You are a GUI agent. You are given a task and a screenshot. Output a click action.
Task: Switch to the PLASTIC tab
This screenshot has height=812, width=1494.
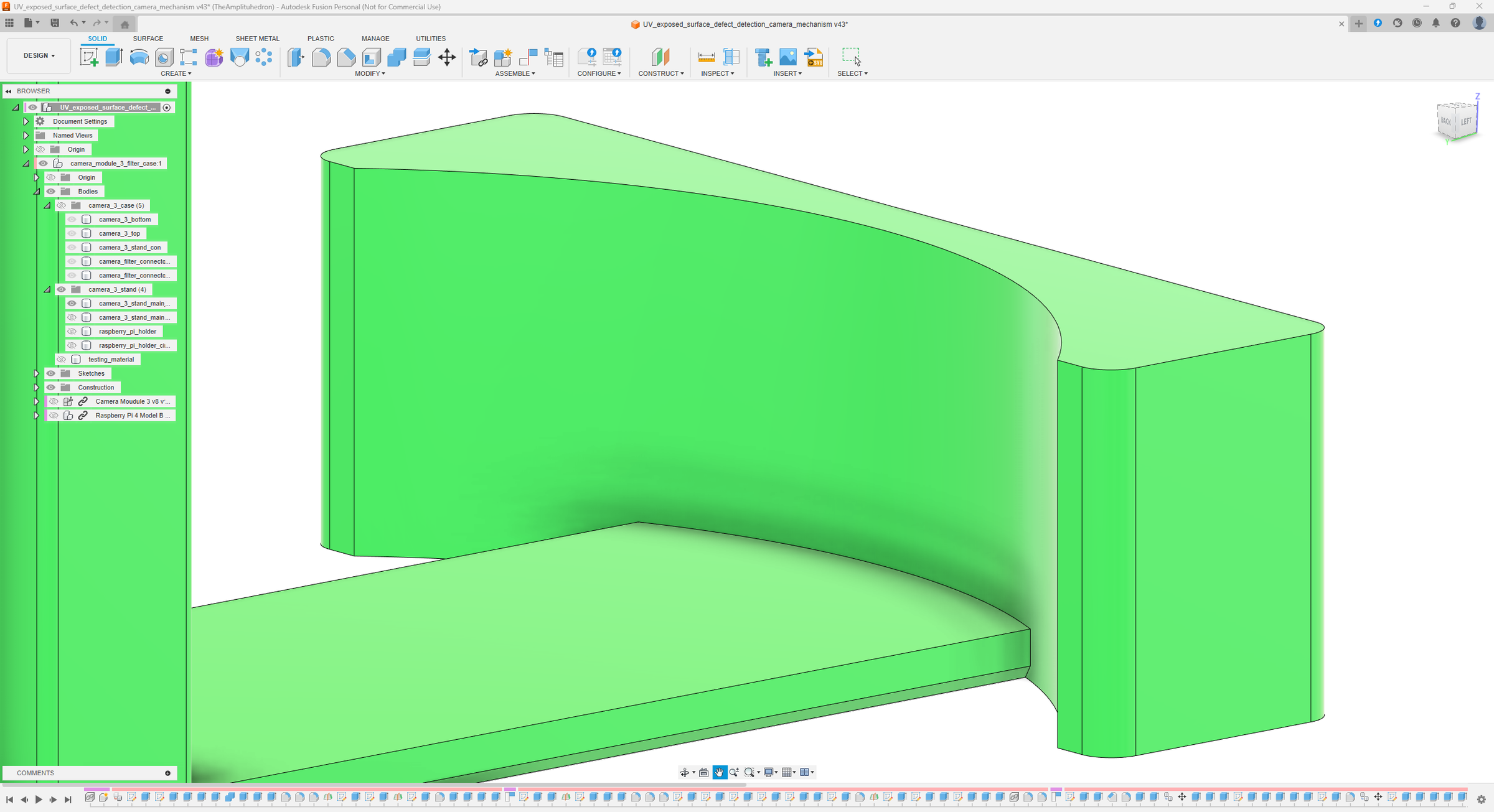tap(321, 39)
